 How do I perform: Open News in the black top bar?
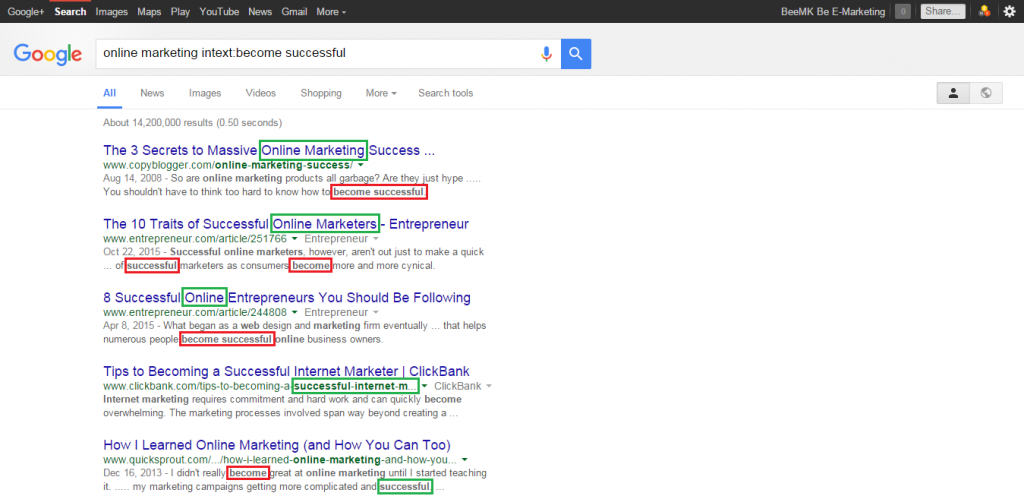tap(260, 12)
